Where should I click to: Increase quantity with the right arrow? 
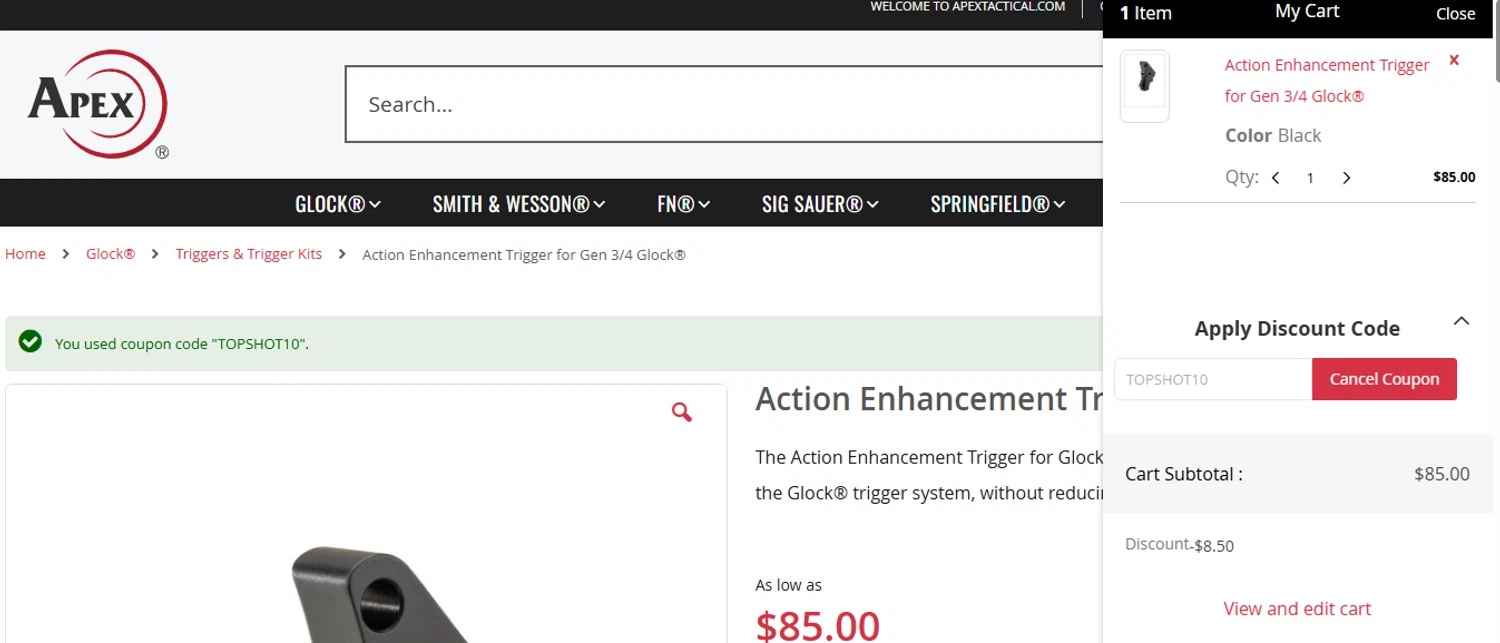(x=1346, y=178)
